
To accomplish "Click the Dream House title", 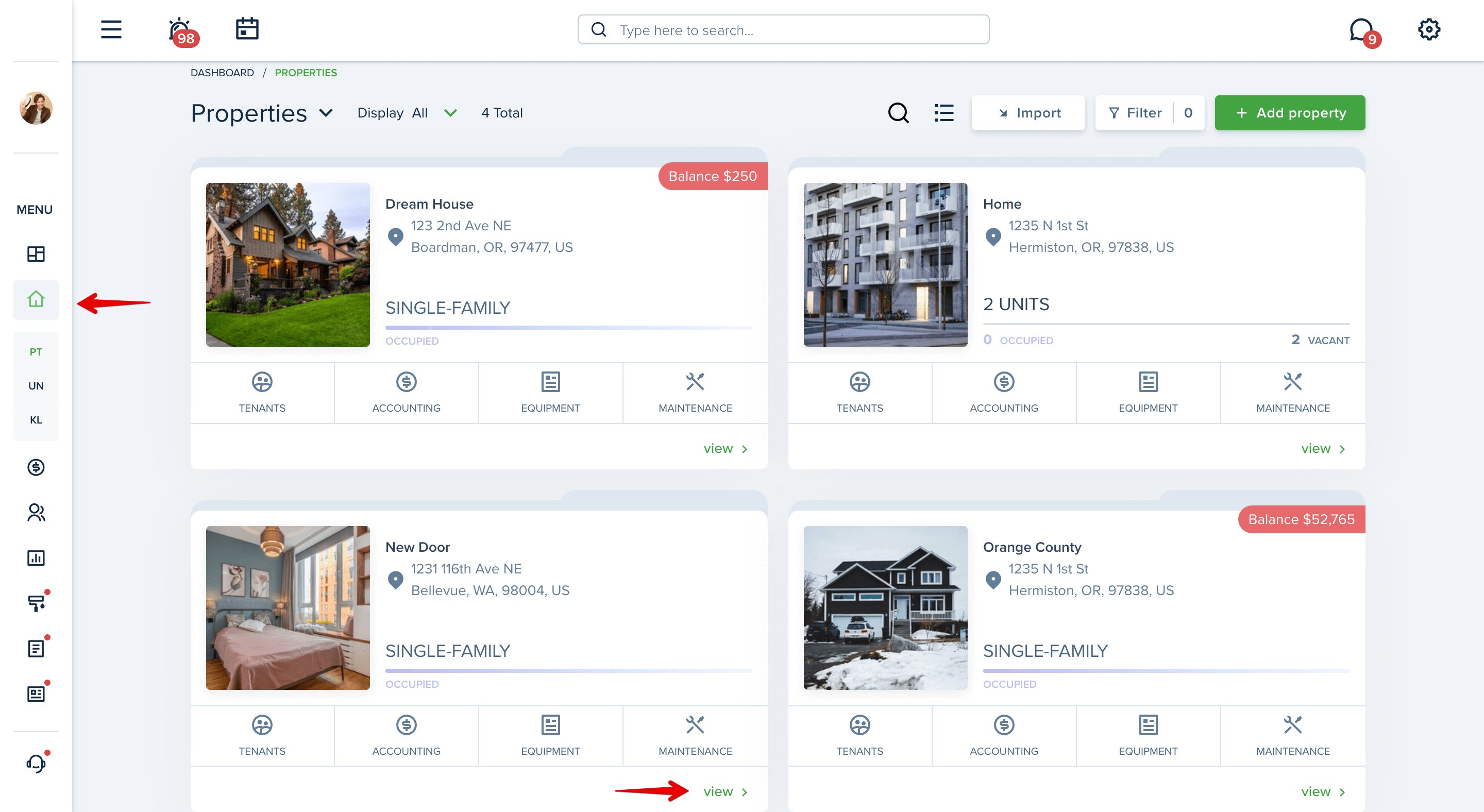I will pos(429,204).
